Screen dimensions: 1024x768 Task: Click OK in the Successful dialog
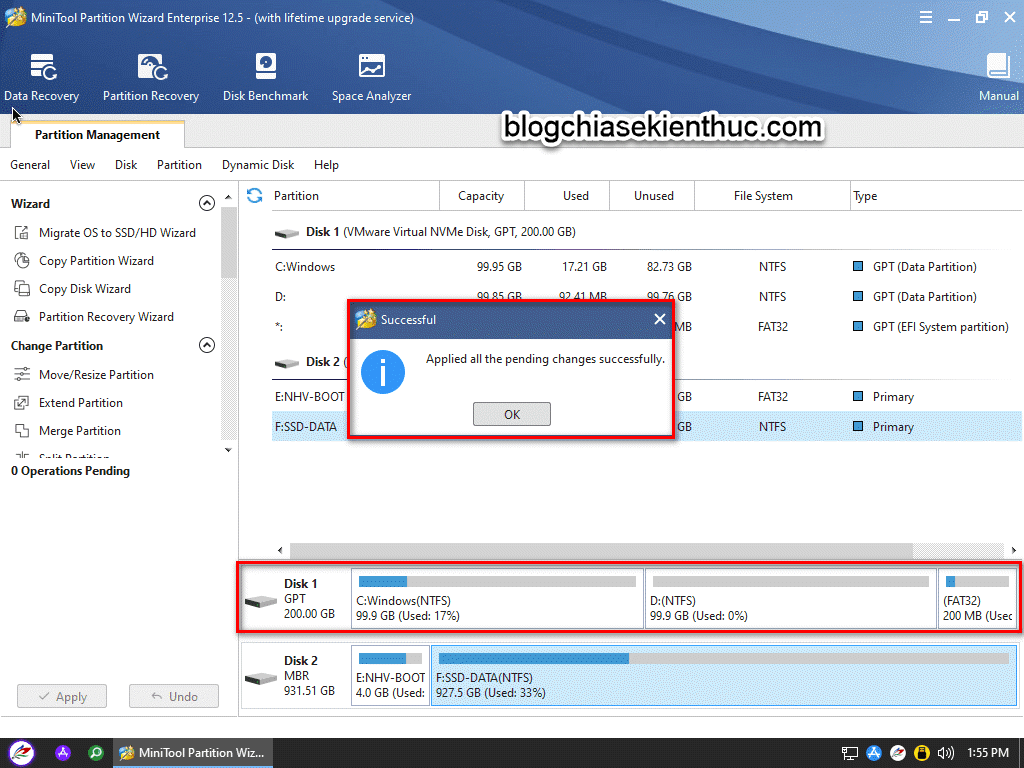[x=512, y=414]
